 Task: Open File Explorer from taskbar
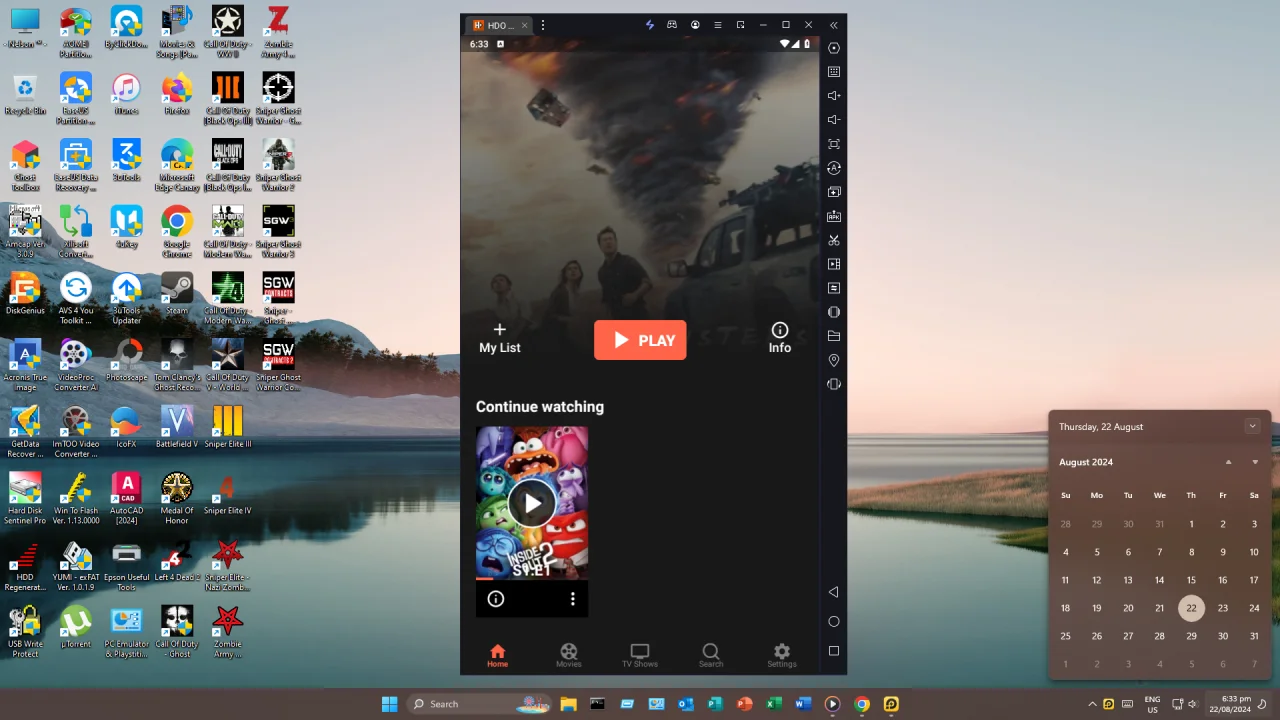[x=568, y=704]
